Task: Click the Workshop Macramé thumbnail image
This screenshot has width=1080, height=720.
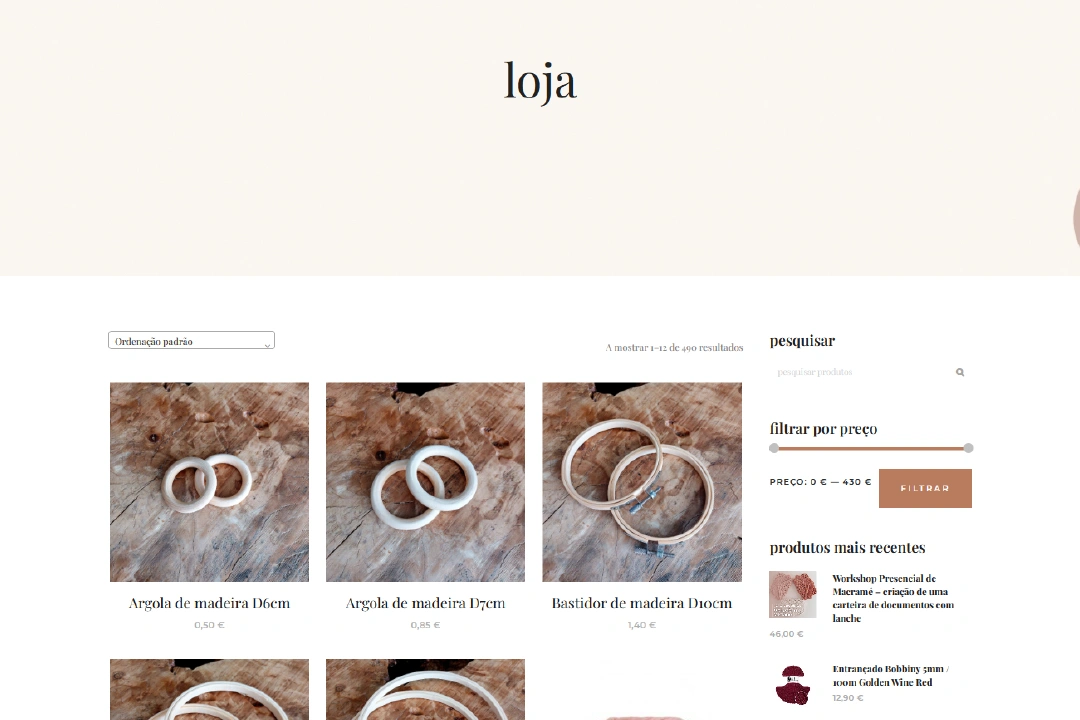Action: pos(793,594)
